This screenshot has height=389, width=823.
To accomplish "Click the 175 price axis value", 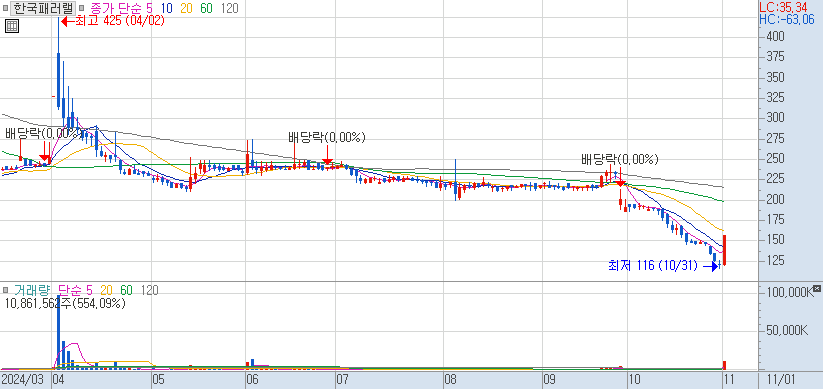I will pyautogui.click(x=775, y=219).
